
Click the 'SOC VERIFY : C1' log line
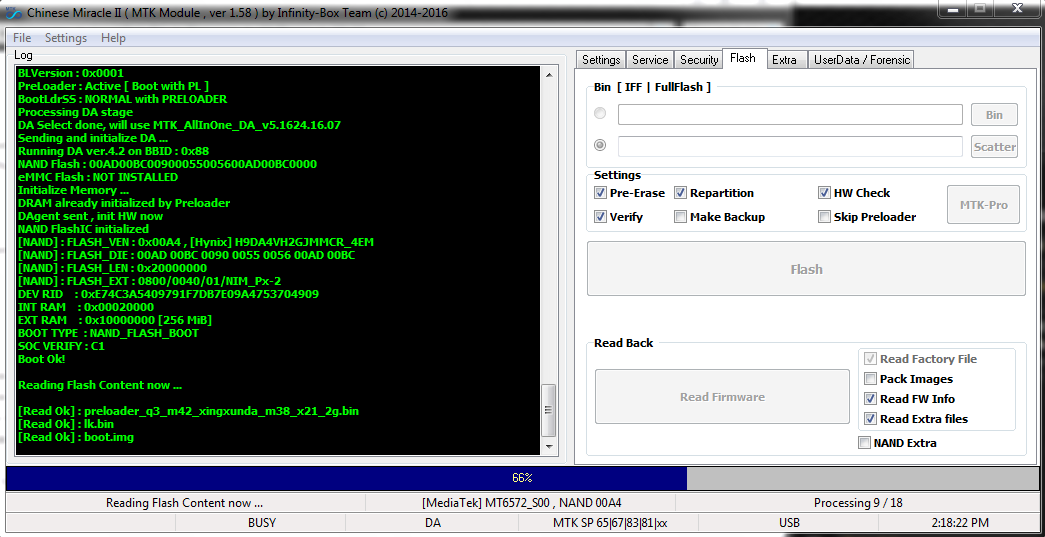pos(61,346)
